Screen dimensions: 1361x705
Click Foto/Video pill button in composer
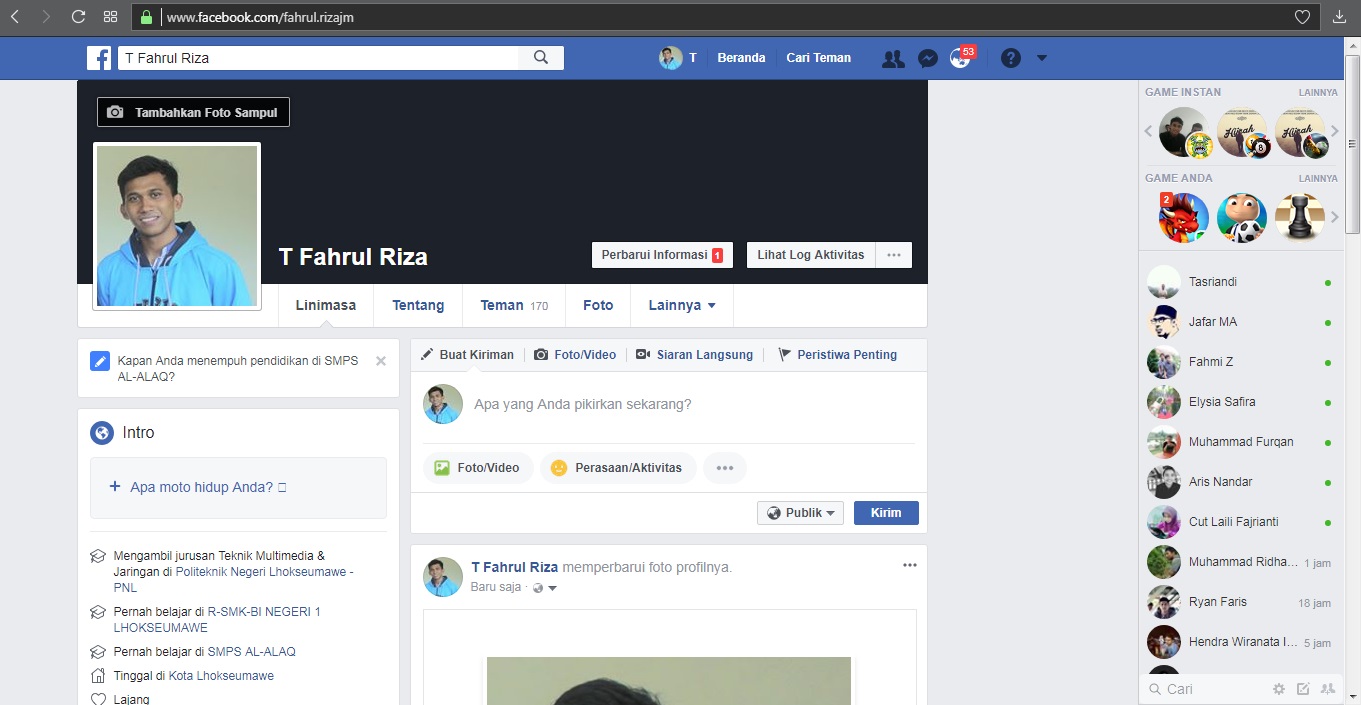[x=478, y=467]
